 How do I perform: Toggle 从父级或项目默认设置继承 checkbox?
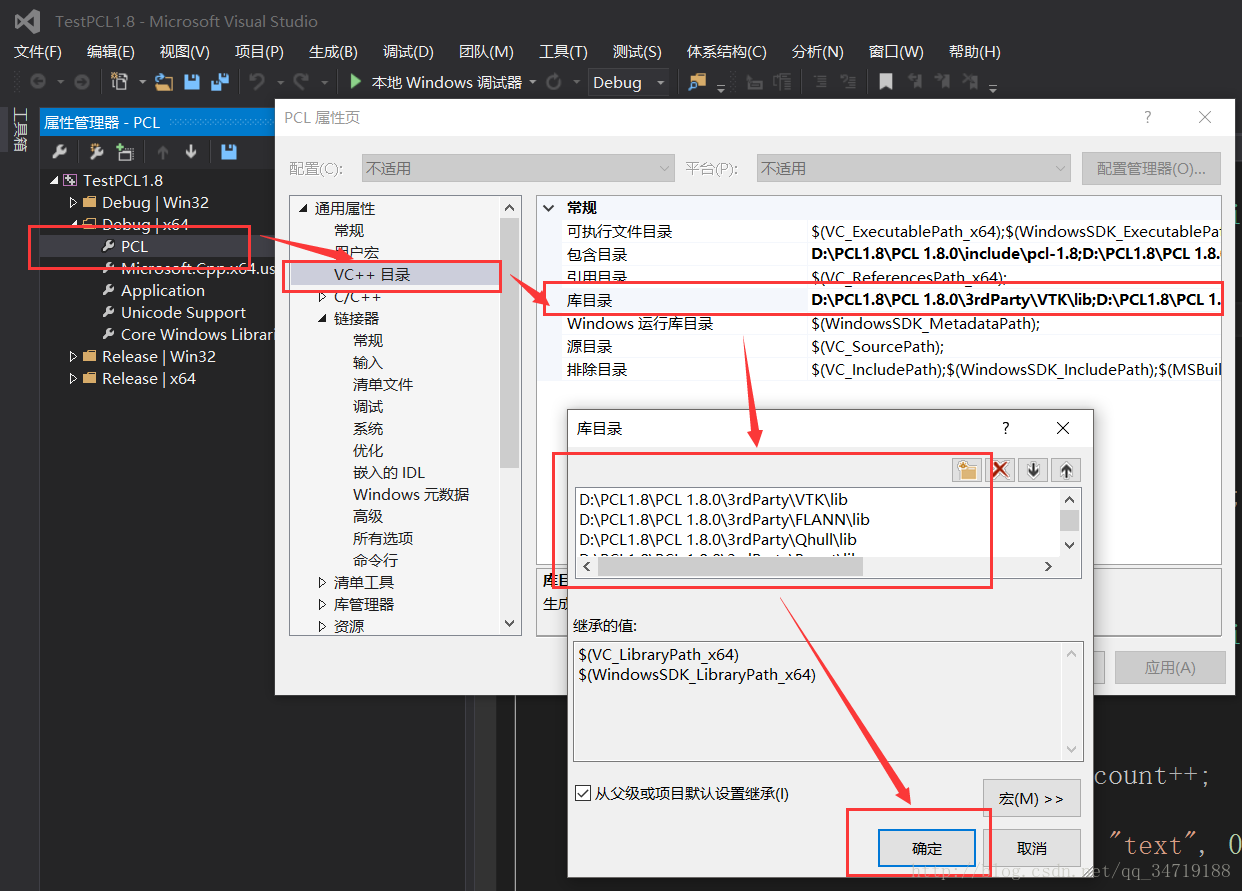pos(583,794)
